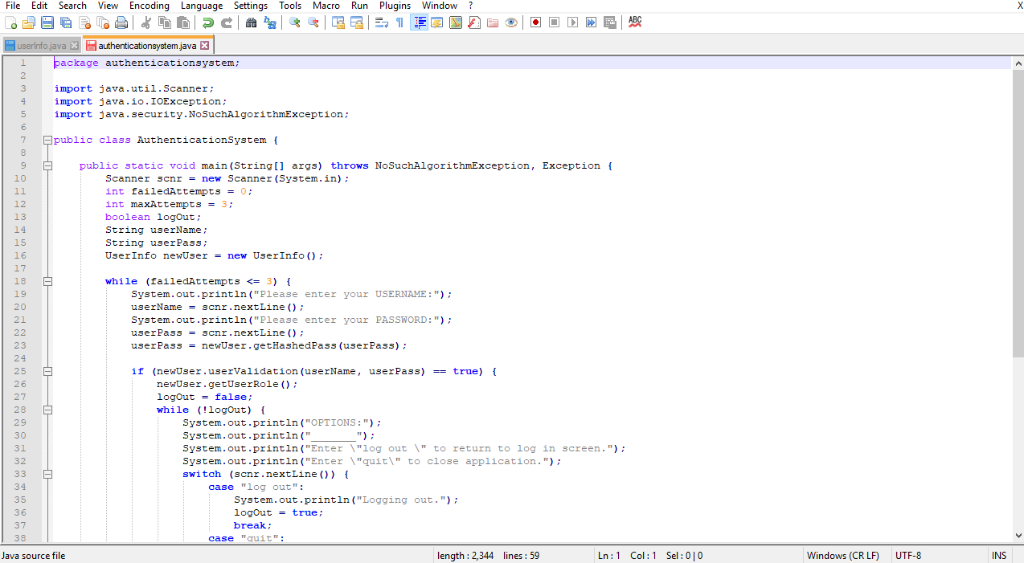Screen dimensions: 1024x563
Task: Collapse the while (!logOut) fold on line 28
Action: (x=47, y=410)
